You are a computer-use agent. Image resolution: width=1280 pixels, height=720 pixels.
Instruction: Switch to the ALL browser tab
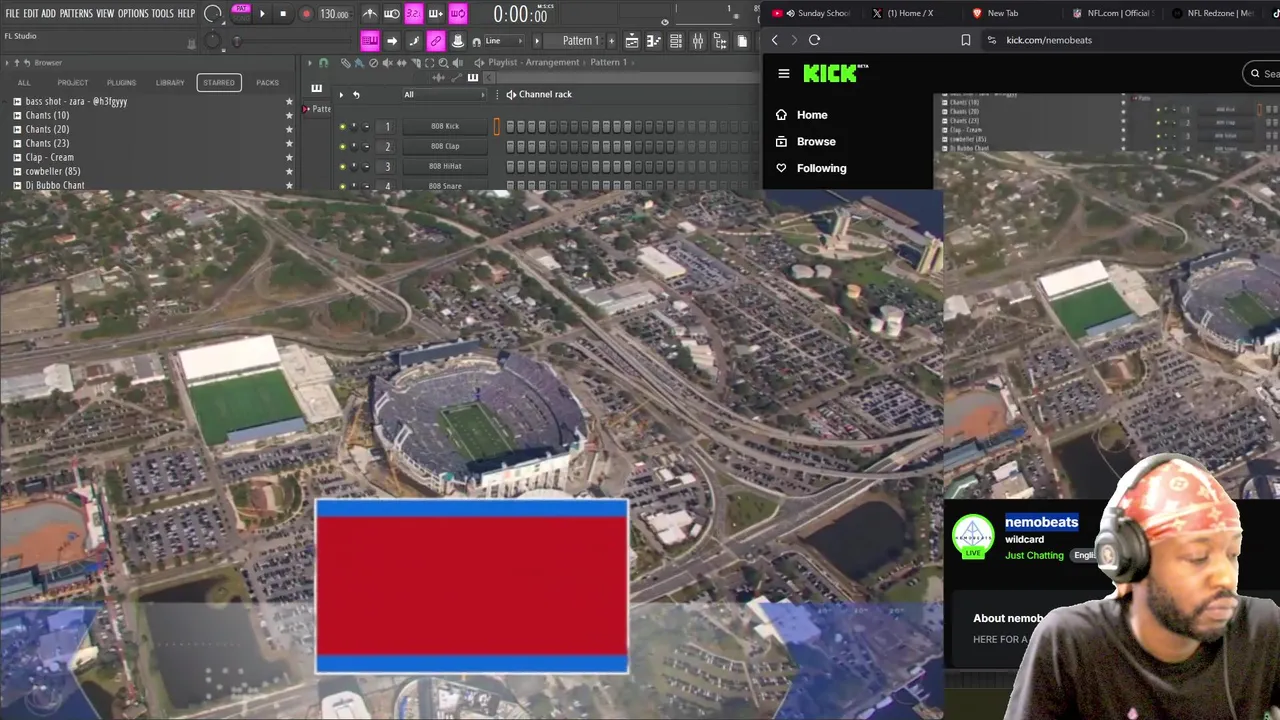pyautogui.click(x=24, y=82)
